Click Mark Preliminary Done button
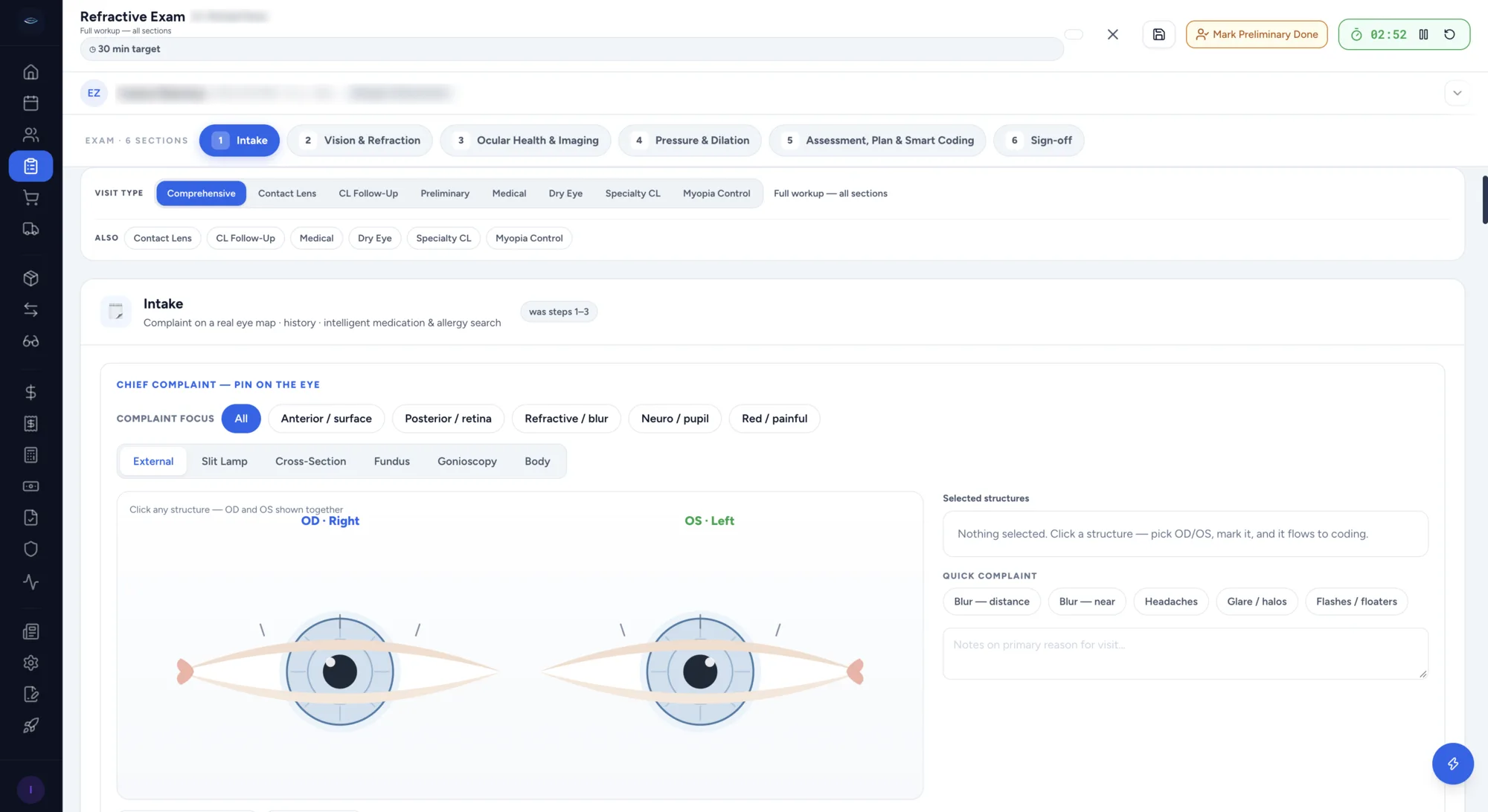The width and height of the screenshot is (1488, 812). pyautogui.click(x=1257, y=34)
